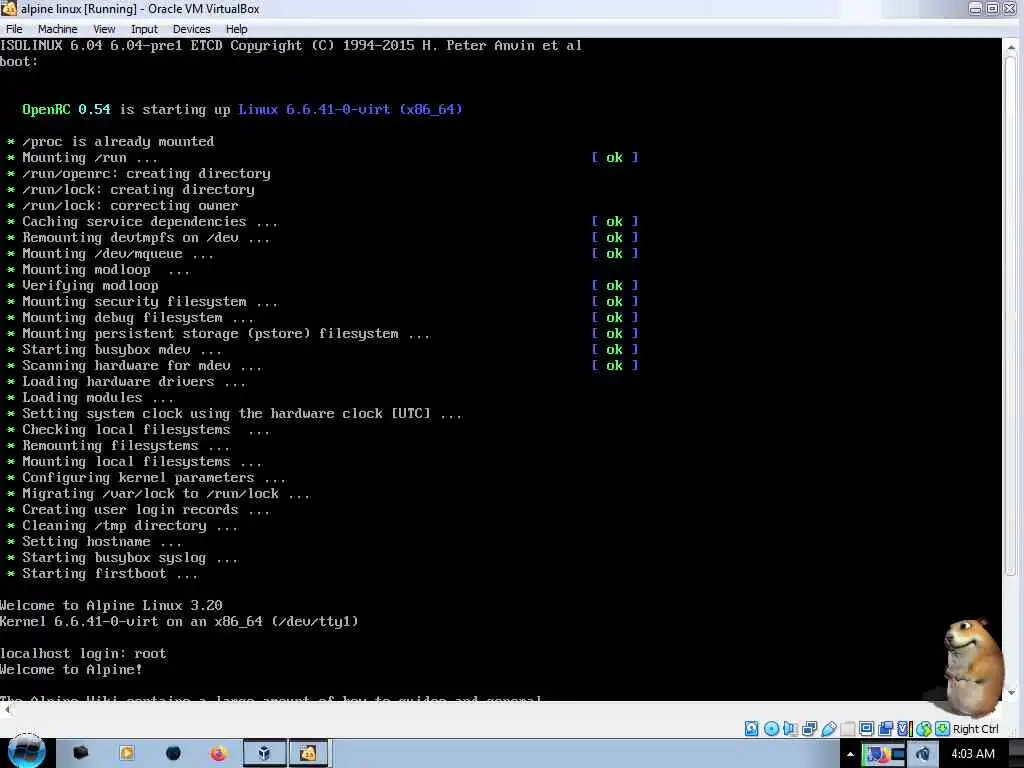Click the ok status for Scanning hardware for mdev
The image size is (1024, 768).
(615, 366)
